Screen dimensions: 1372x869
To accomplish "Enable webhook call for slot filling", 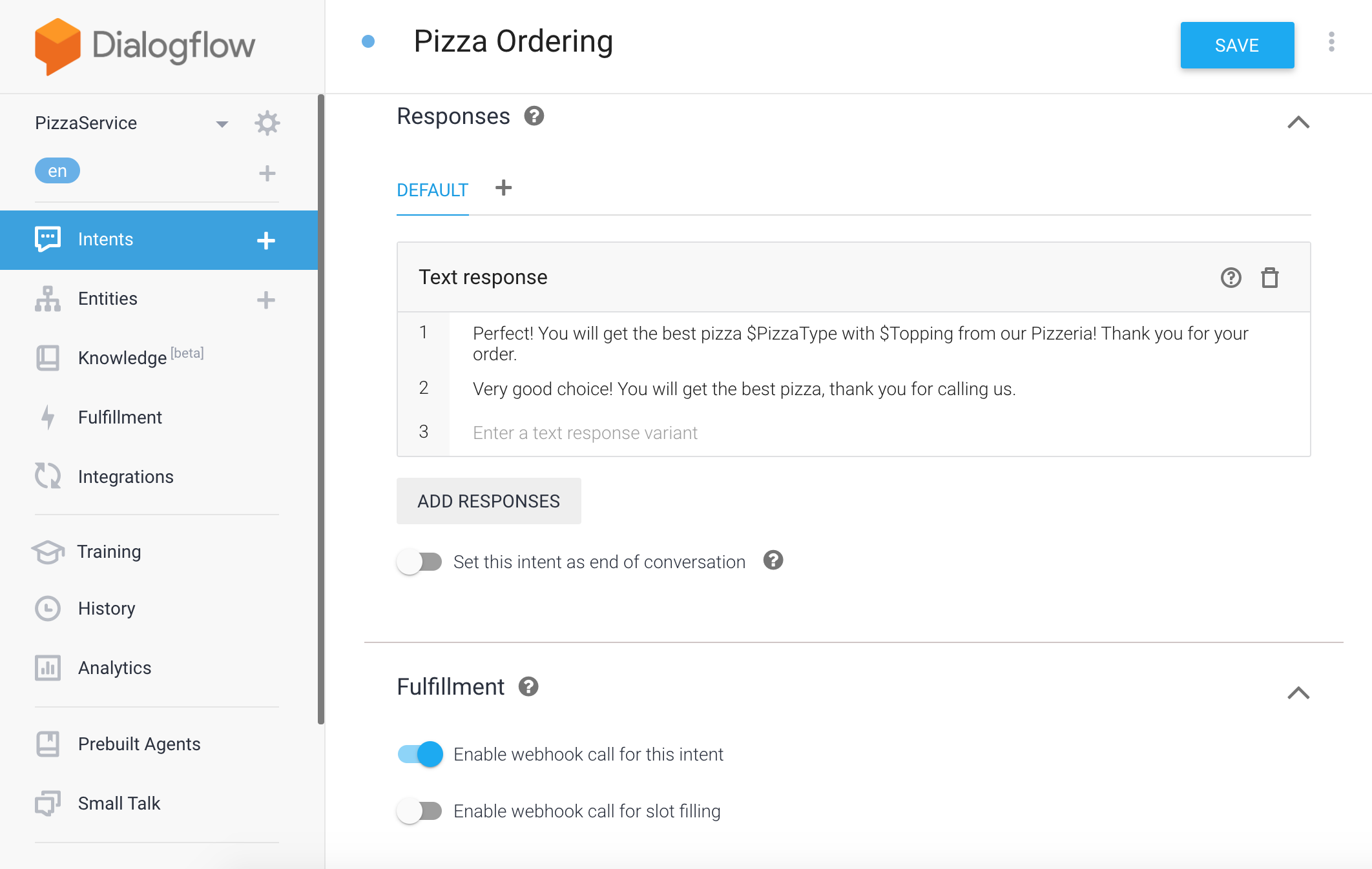I will click(419, 811).
